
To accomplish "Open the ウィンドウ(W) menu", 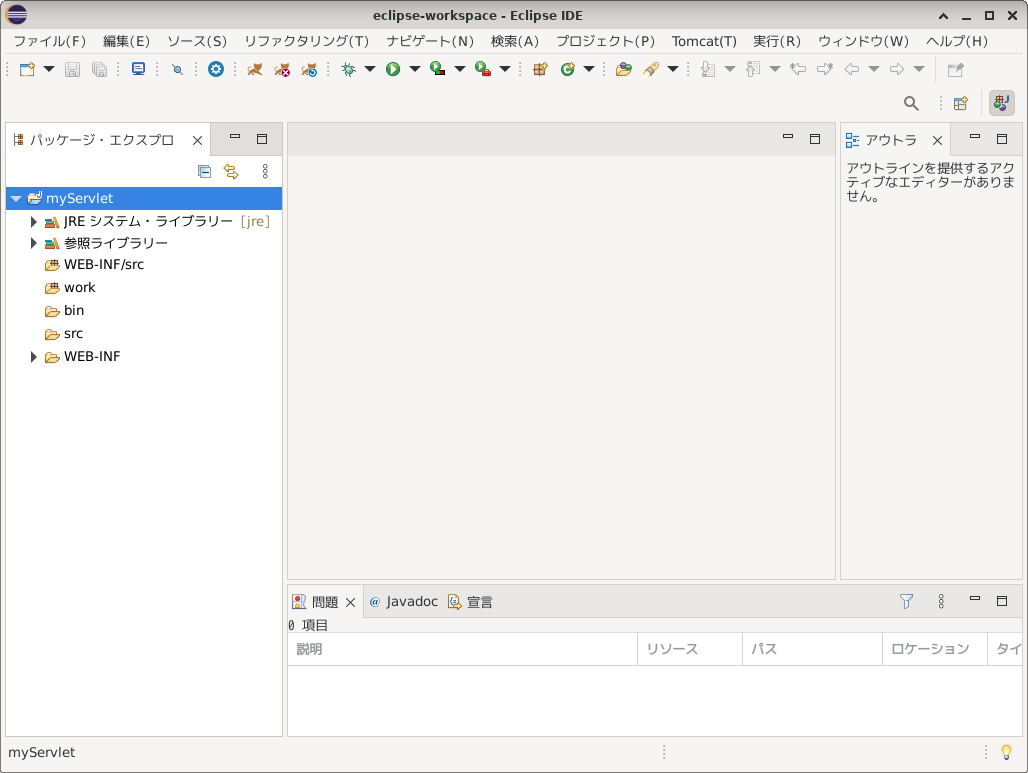I will pos(863,41).
